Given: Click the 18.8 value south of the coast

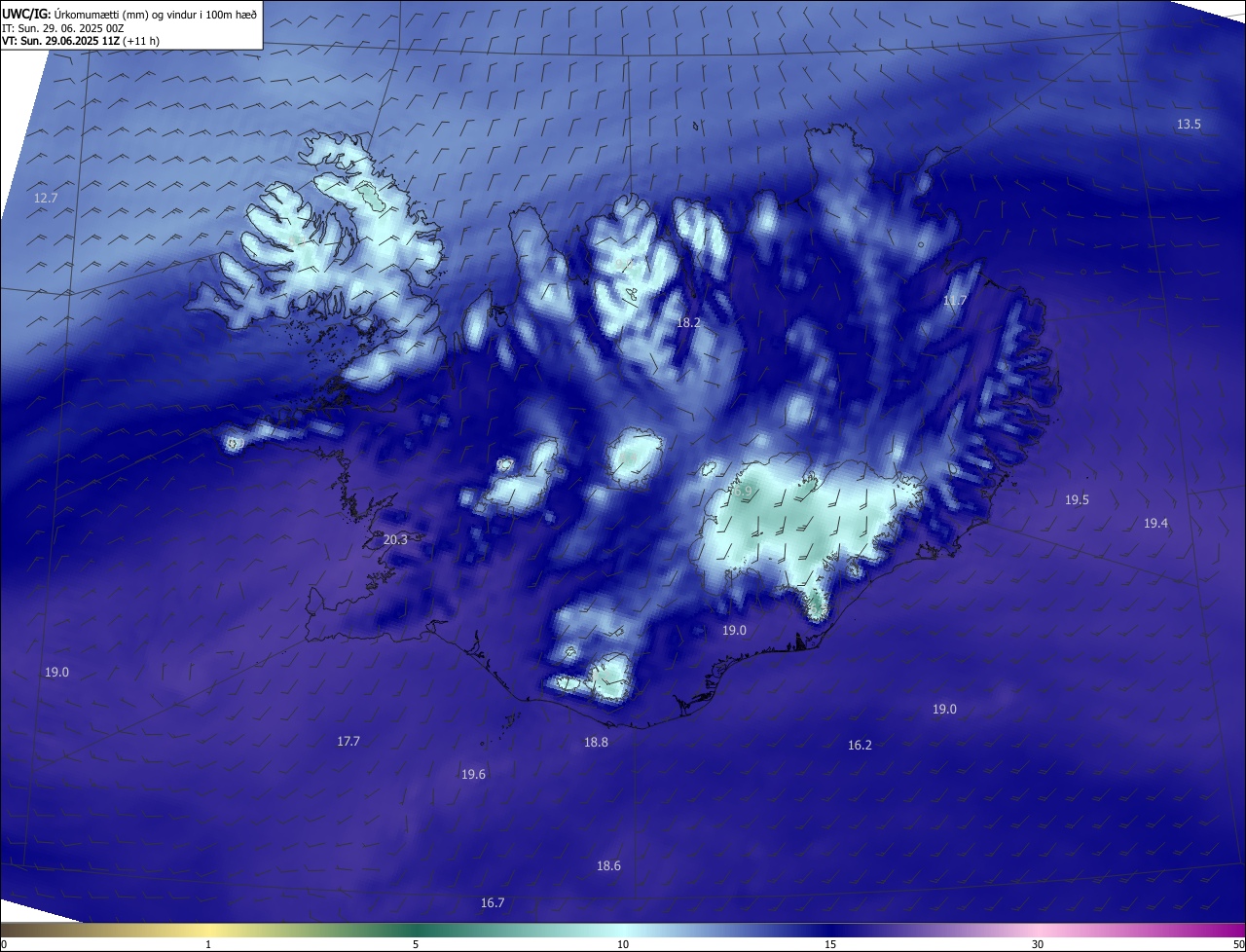Looking at the screenshot, I should tap(596, 742).
